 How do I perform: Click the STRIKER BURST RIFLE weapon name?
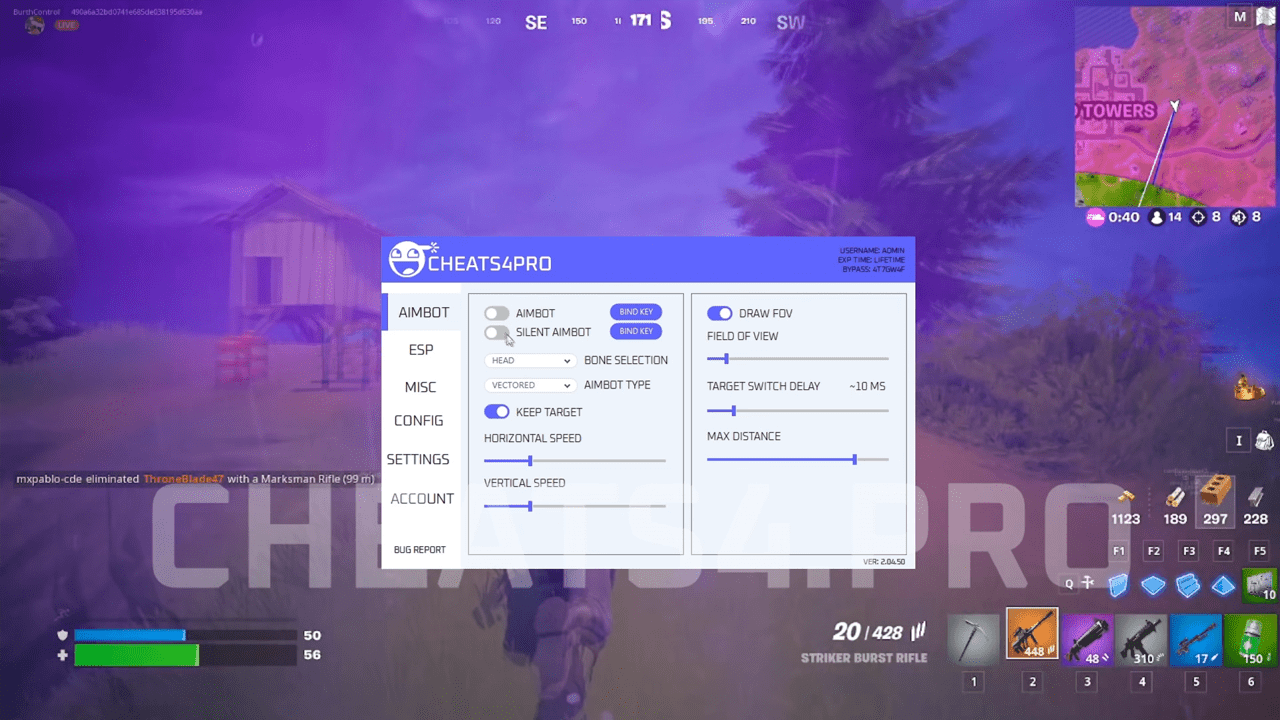pos(864,658)
